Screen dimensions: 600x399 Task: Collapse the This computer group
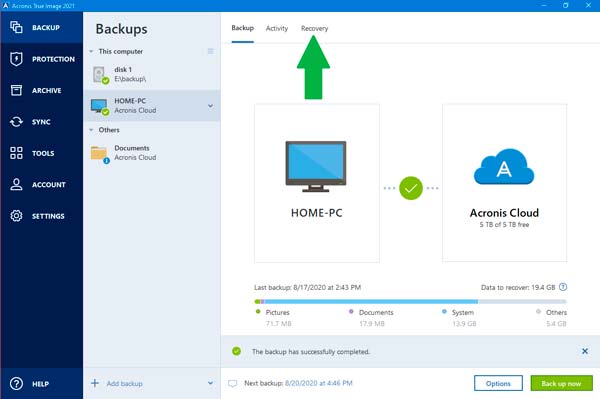pyautogui.click(x=91, y=51)
